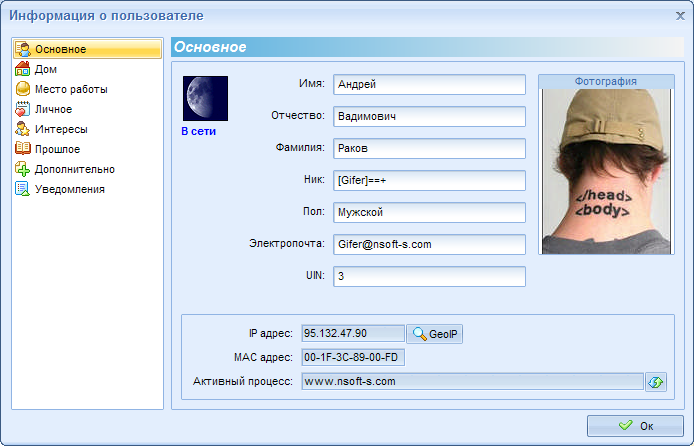Screen dimensions: 694x446
Task: Switch to Место работы section
Action: click(88, 89)
